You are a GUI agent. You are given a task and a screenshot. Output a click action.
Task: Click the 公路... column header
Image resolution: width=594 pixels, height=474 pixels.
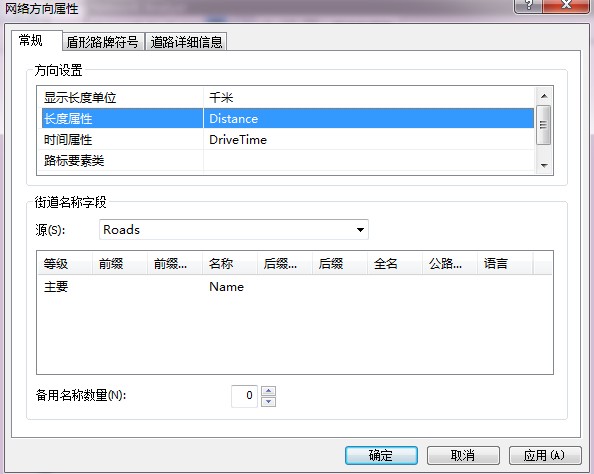click(x=450, y=263)
